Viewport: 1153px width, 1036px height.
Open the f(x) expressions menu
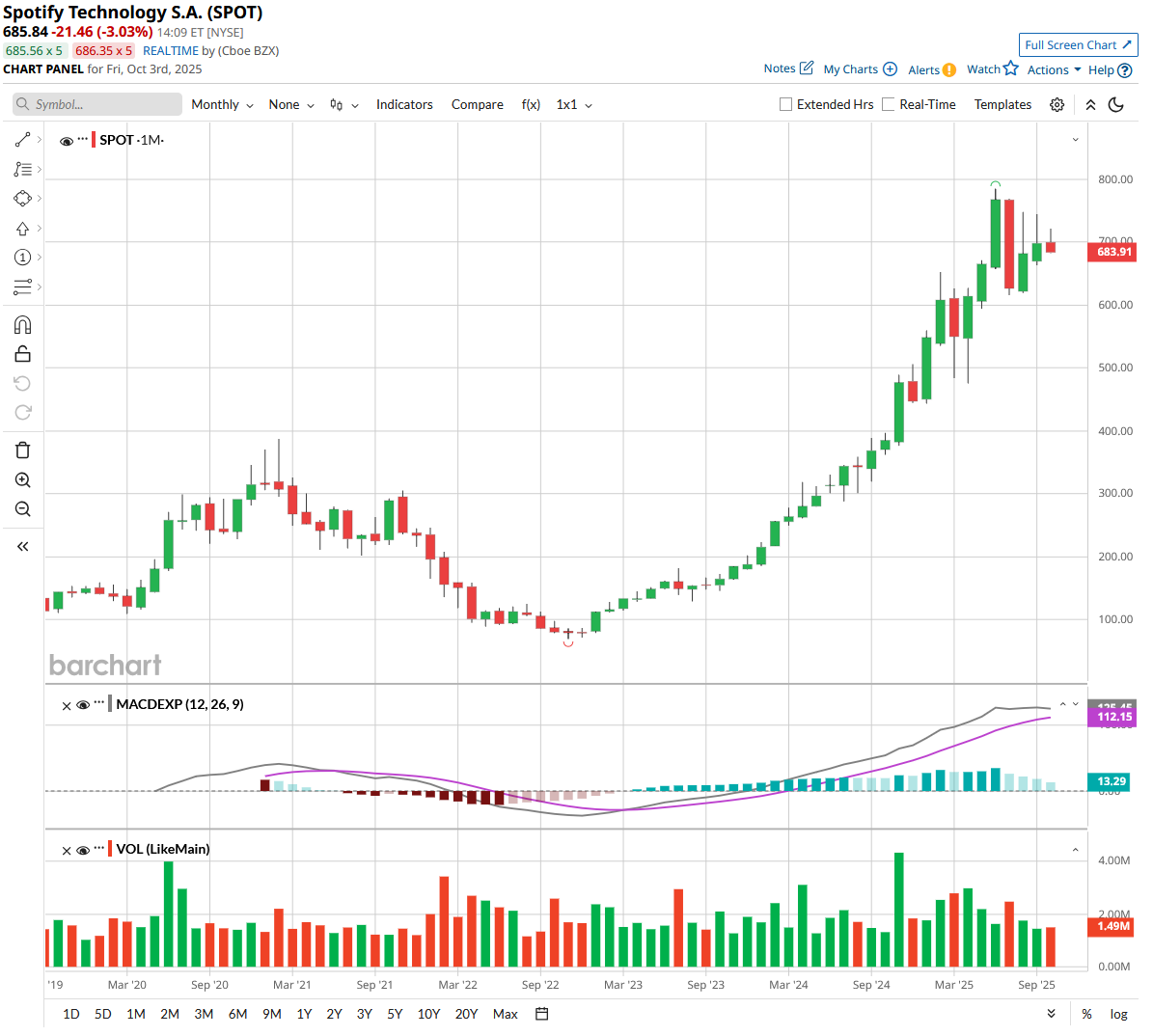(x=531, y=104)
